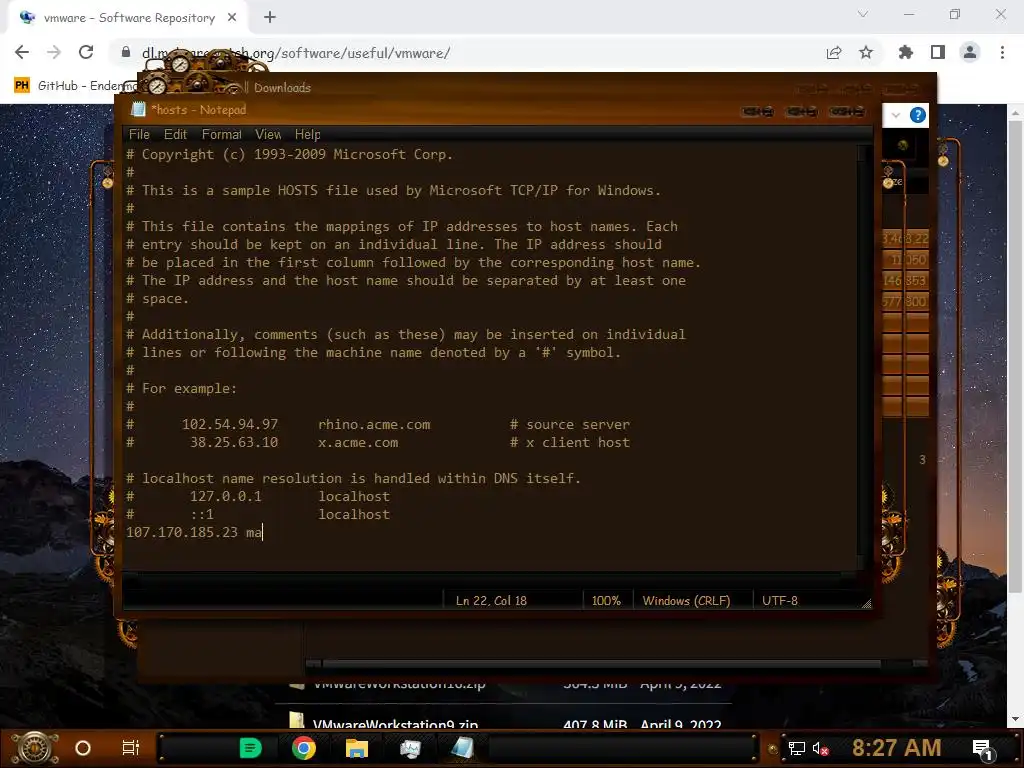
Task: Open the network icon in system tray
Action: [797, 748]
